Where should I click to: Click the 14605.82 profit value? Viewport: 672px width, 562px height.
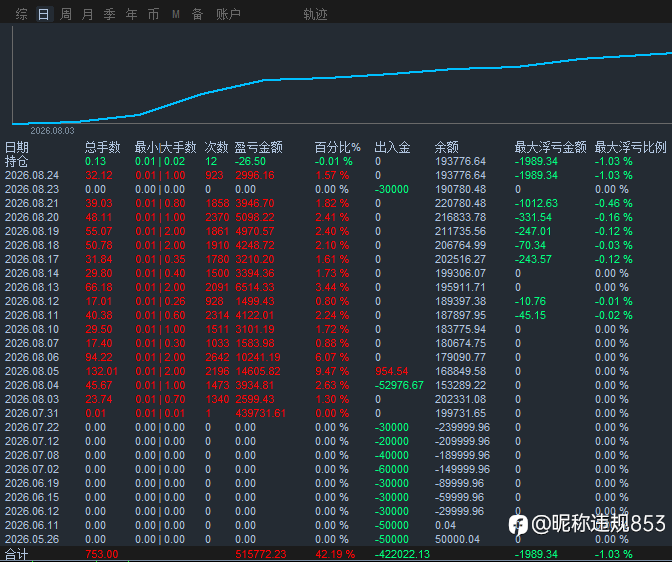(258, 371)
